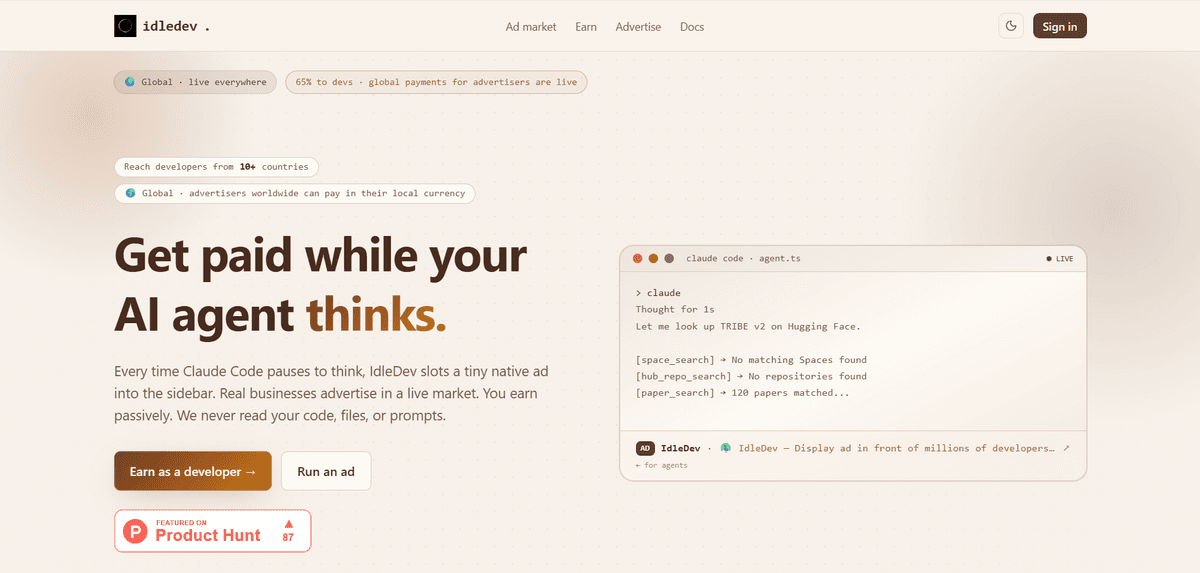Open the Featured on Product Hunt badge
The image size is (1200, 573).
[x=213, y=531]
